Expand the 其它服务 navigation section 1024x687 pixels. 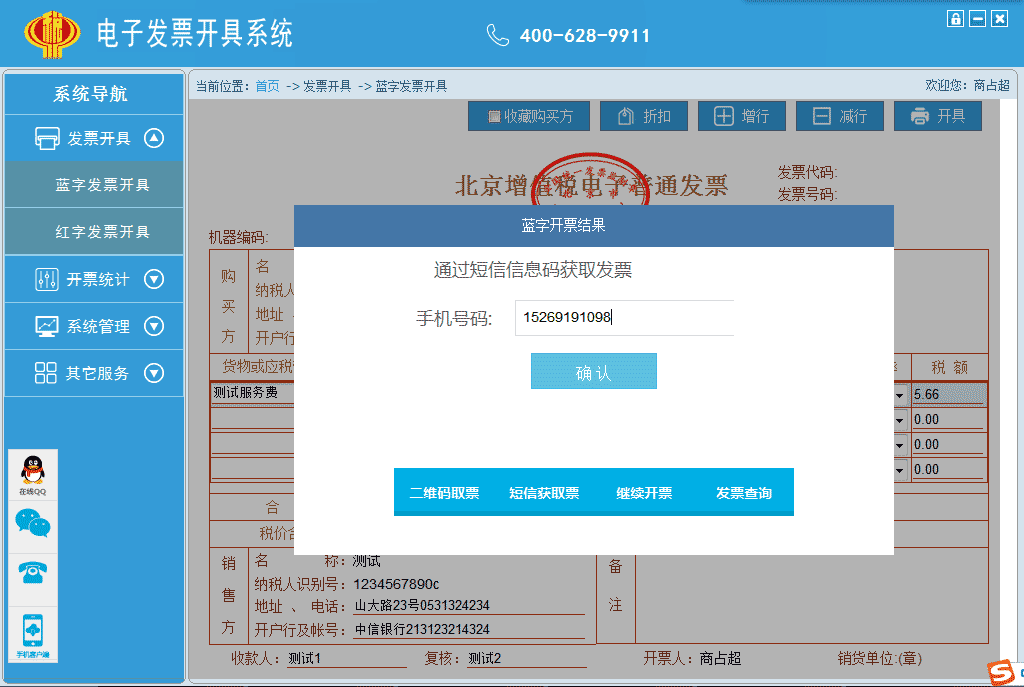tap(153, 373)
